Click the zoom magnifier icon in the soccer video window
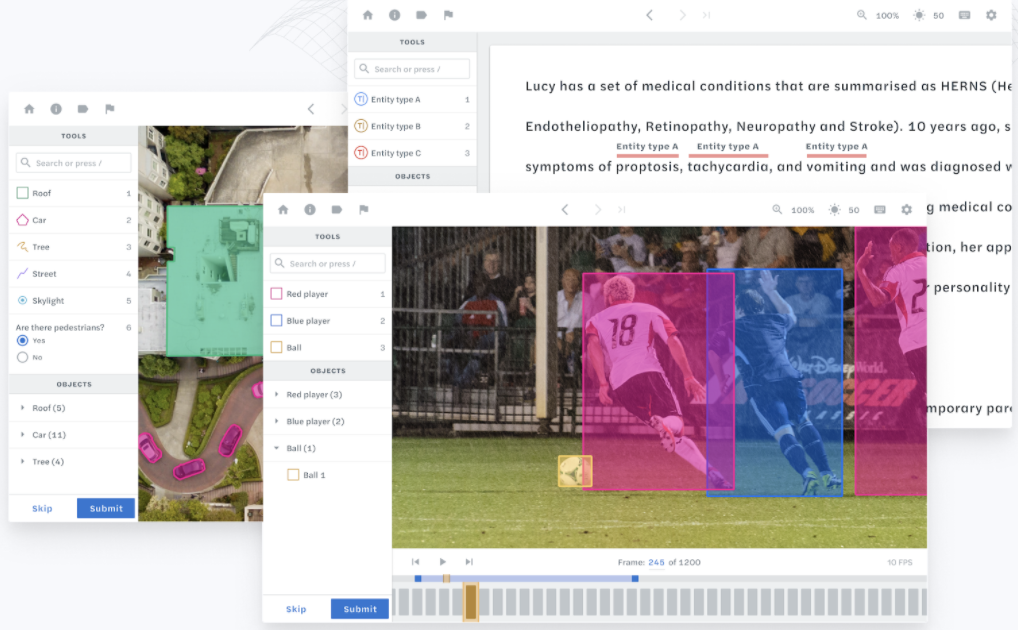Image resolution: width=1018 pixels, height=630 pixels. tap(777, 210)
